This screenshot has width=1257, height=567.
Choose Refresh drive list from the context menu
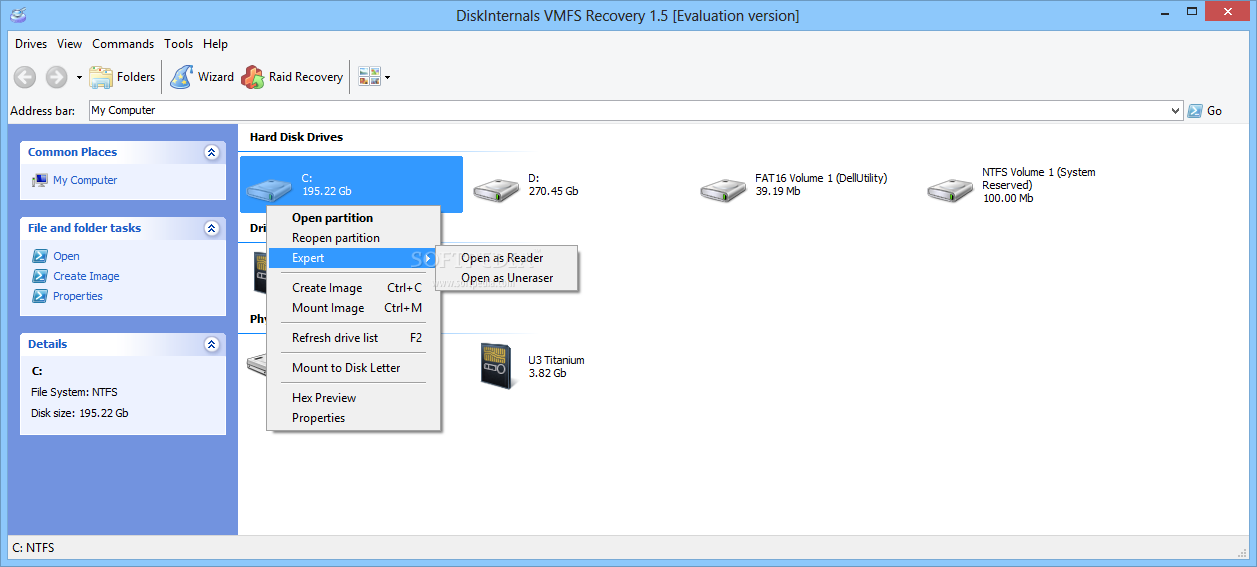pos(354,338)
